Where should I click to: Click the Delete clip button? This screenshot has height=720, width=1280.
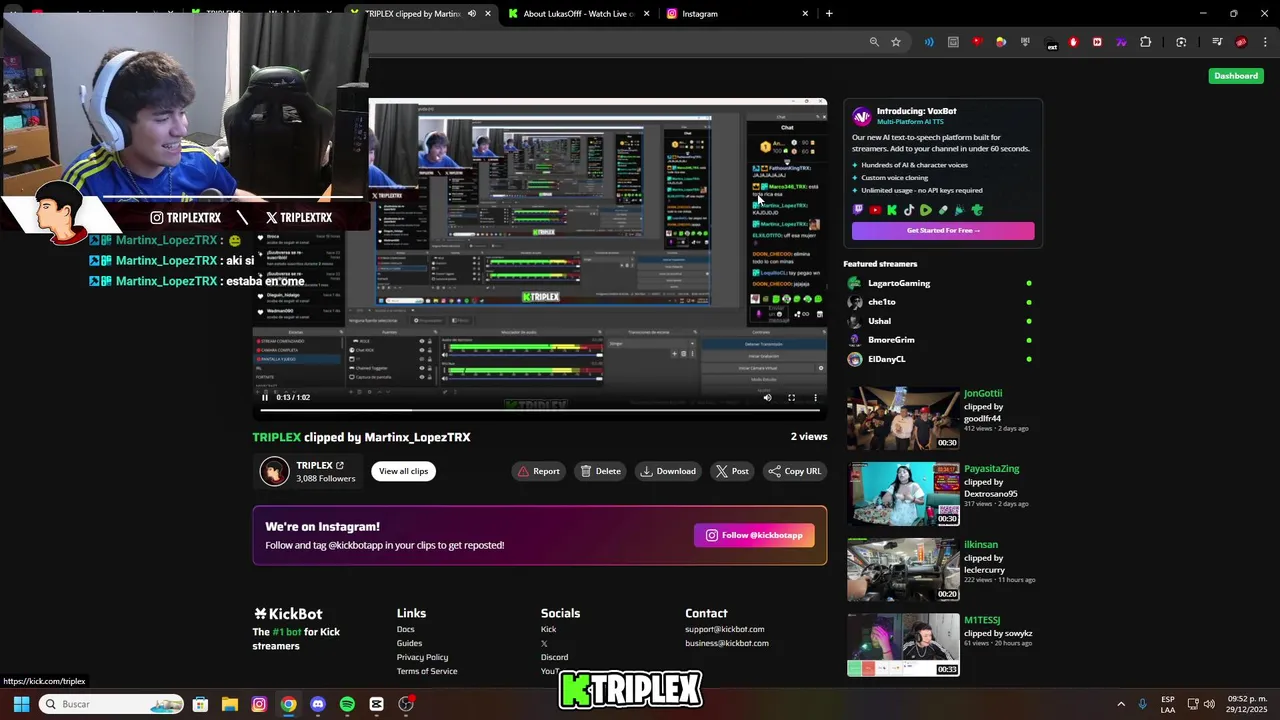pos(600,471)
